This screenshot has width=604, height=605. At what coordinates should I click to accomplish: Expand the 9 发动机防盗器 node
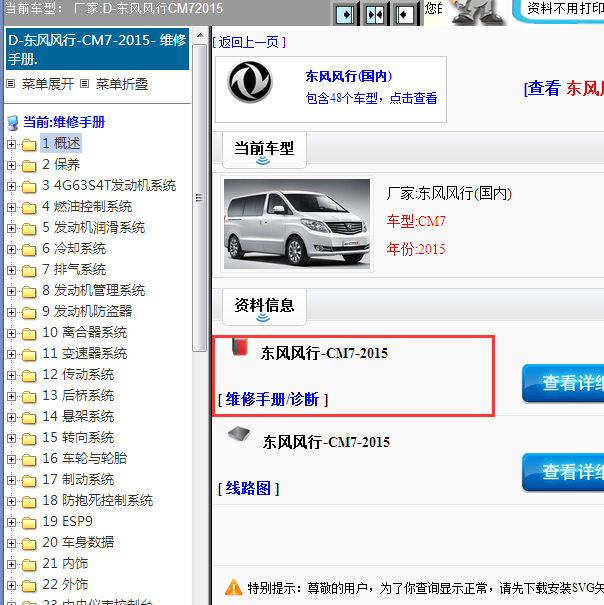pos(11,313)
